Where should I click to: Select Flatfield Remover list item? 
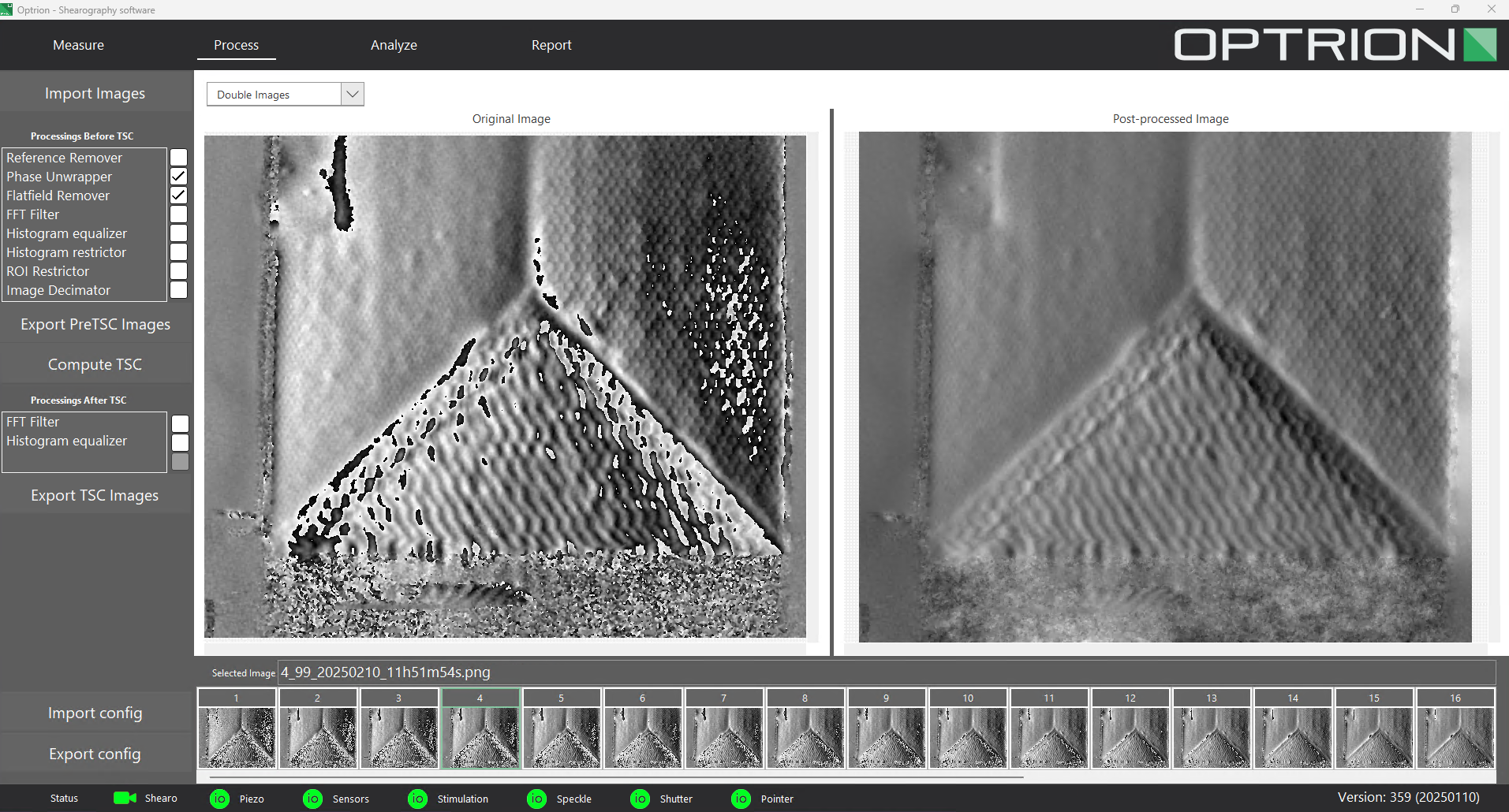[84, 196]
